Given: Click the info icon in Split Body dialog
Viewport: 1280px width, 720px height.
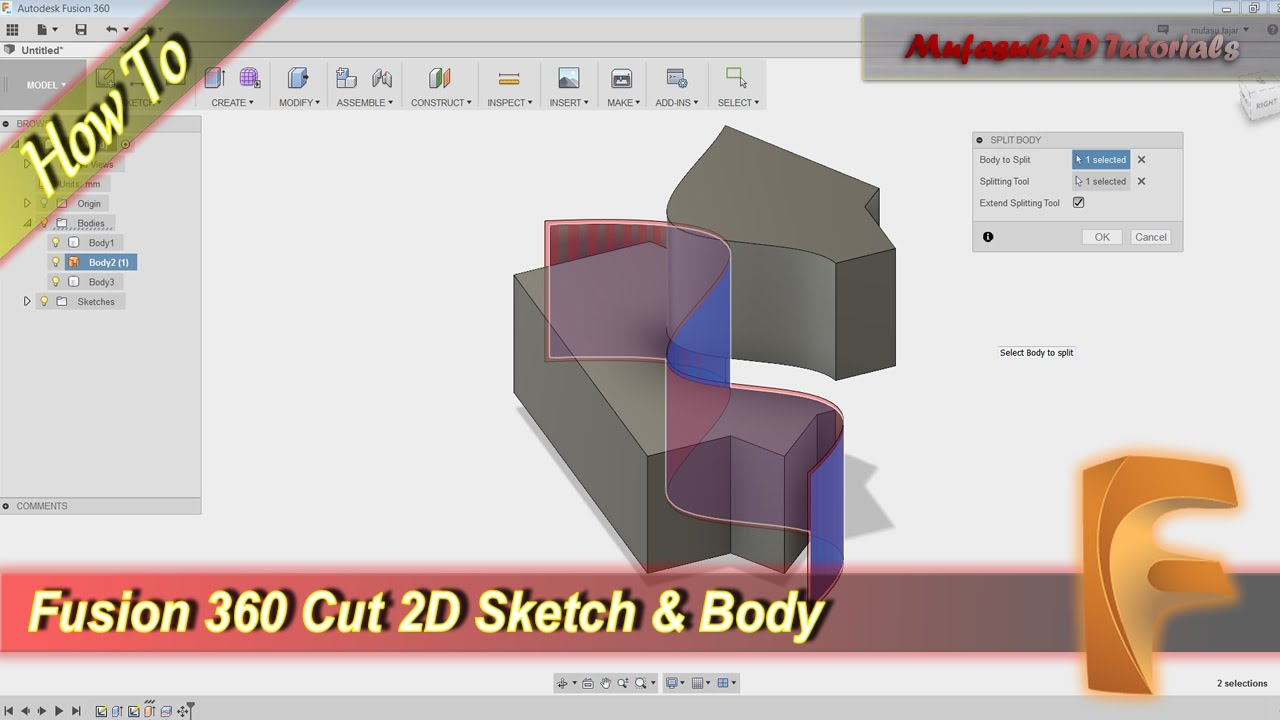Looking at the screenshot, I should [x=988, y=237].
